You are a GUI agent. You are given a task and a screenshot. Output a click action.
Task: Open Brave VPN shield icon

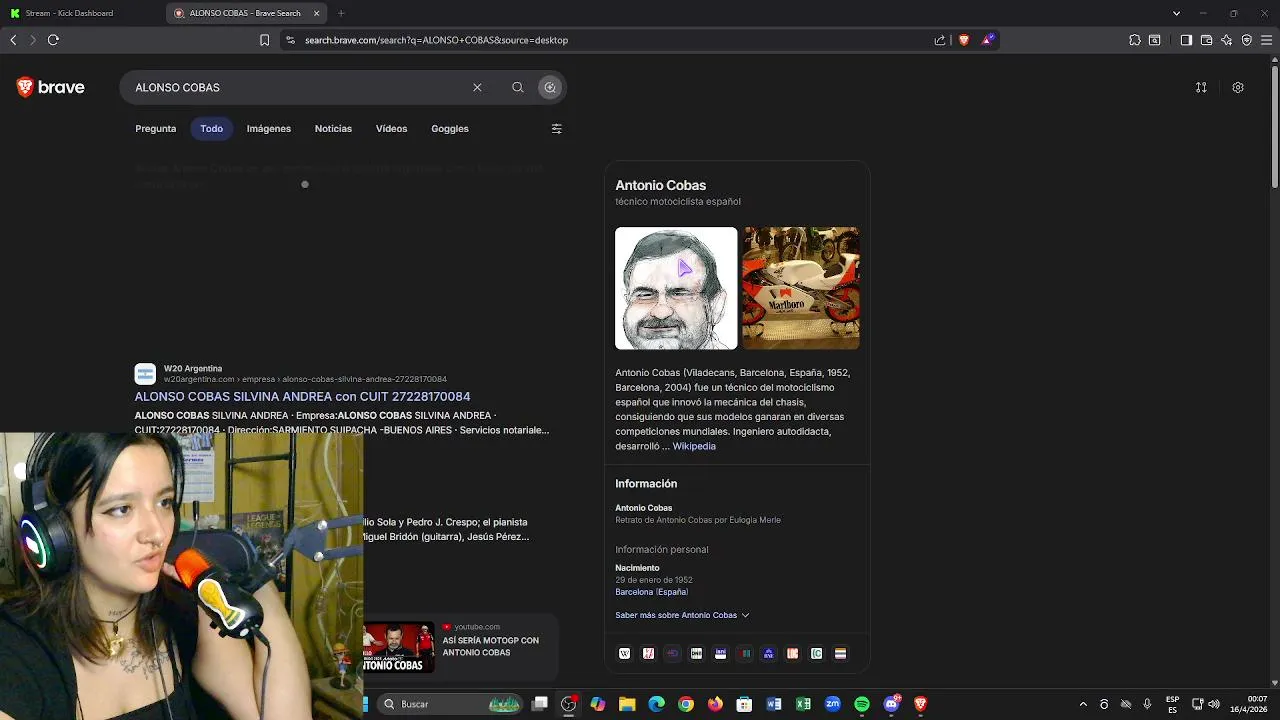click(1247, 40)
